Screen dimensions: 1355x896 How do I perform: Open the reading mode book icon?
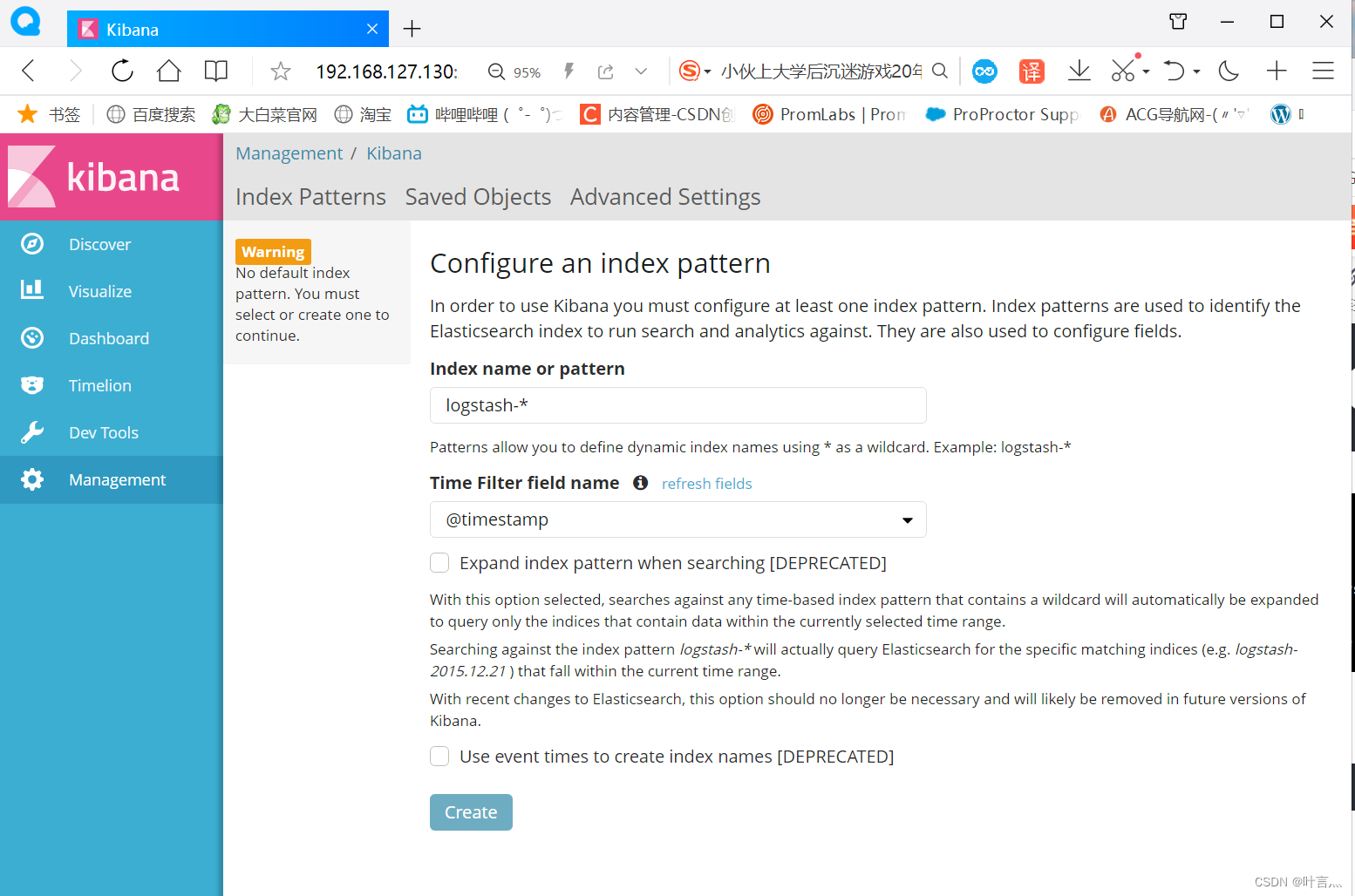point(215,71)
